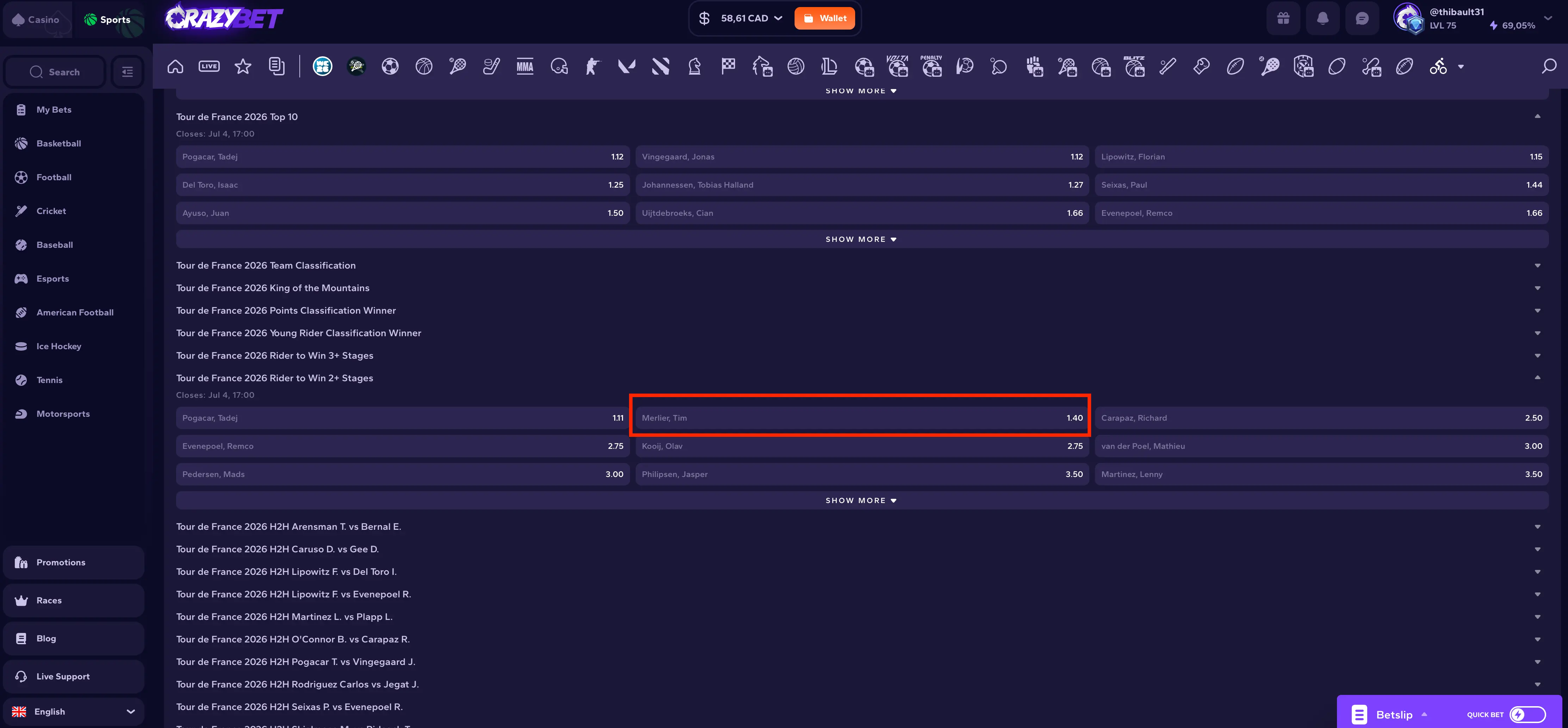Expand Tour de France 2026 Team Classification

tap(862, 265)
